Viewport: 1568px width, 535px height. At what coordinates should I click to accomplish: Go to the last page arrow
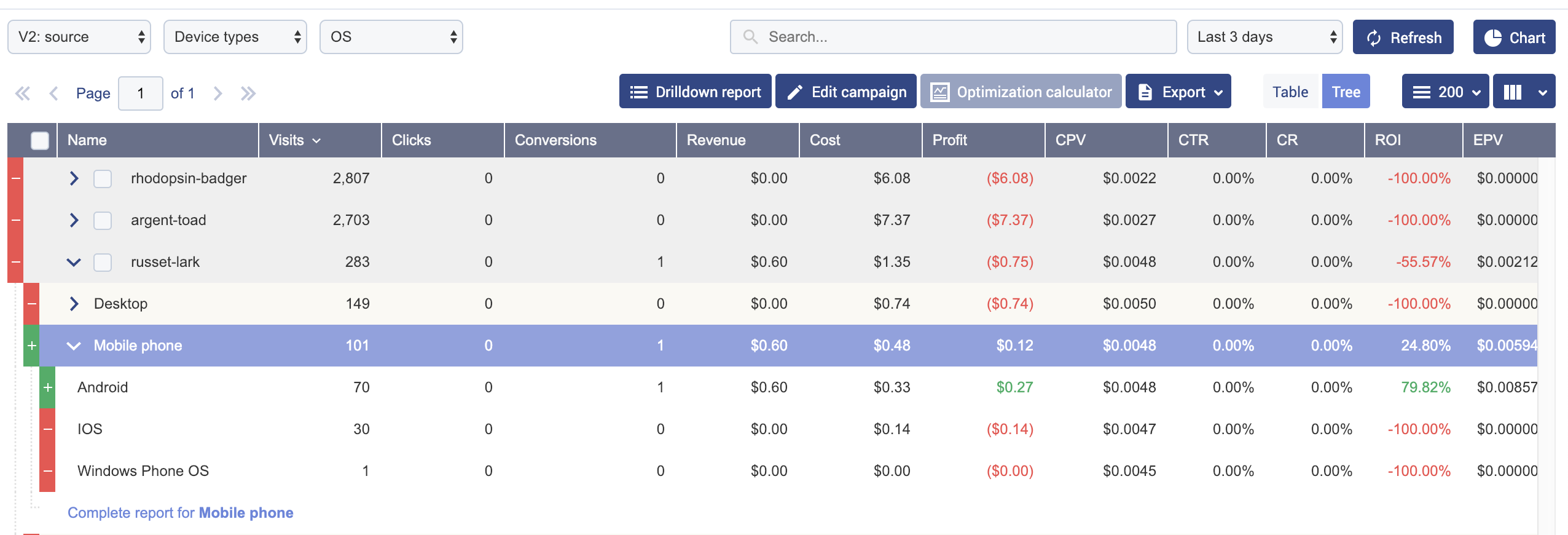248,93
